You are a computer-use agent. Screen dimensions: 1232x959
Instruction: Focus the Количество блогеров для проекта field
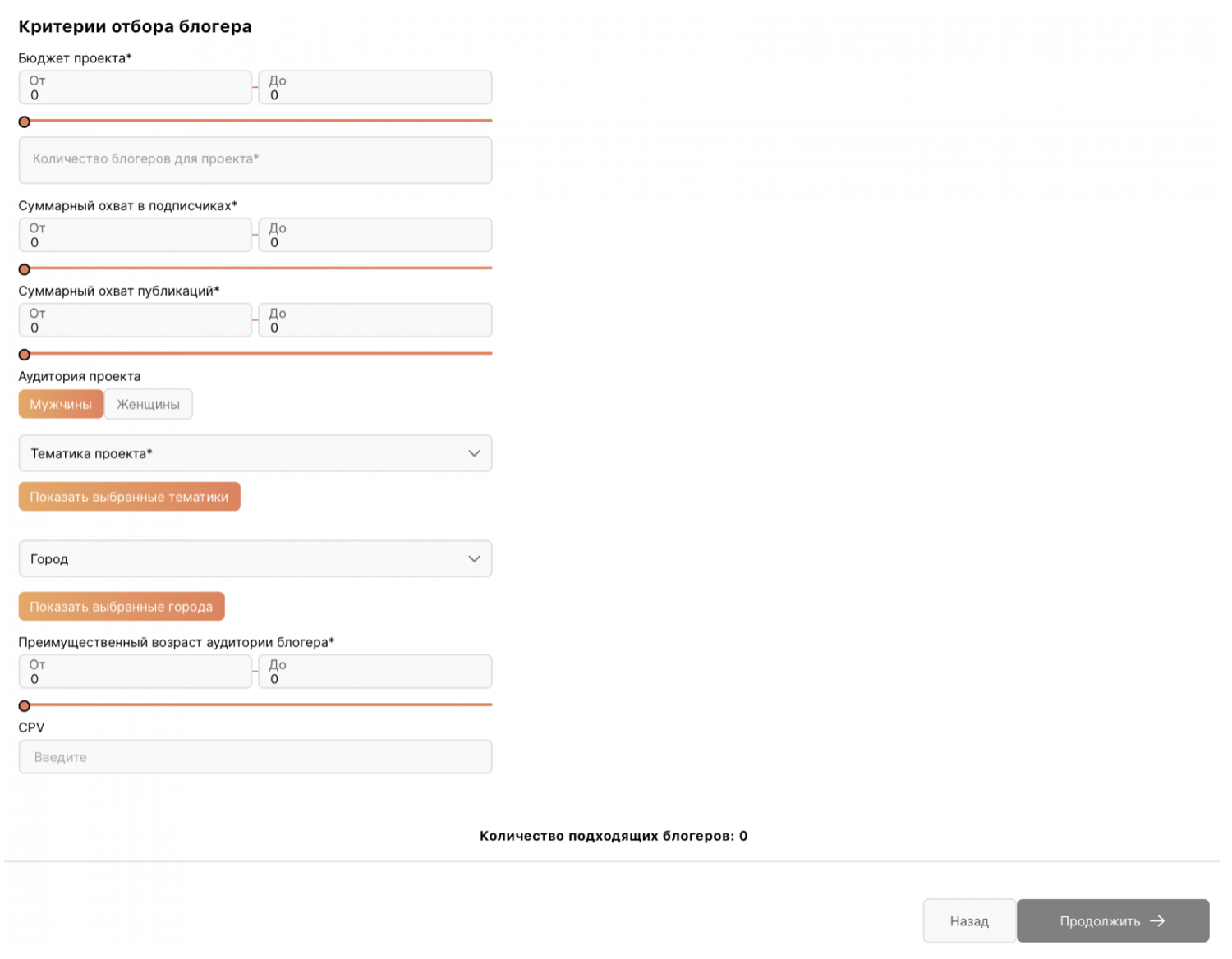(x=255, y=160)
